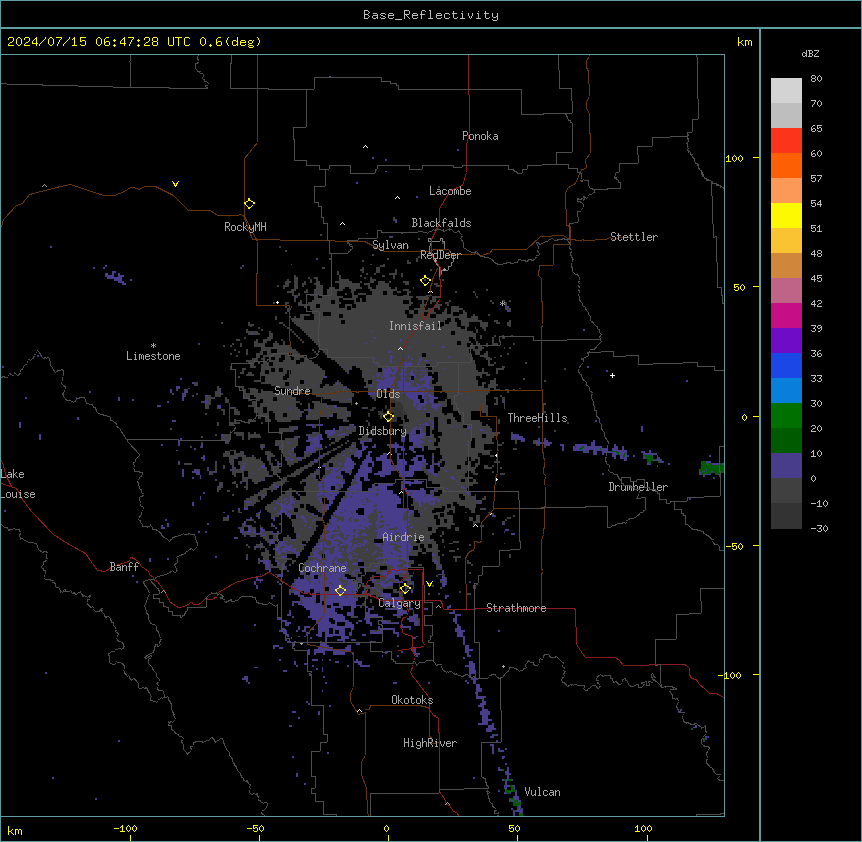Click the Banff label

(124, 567)
